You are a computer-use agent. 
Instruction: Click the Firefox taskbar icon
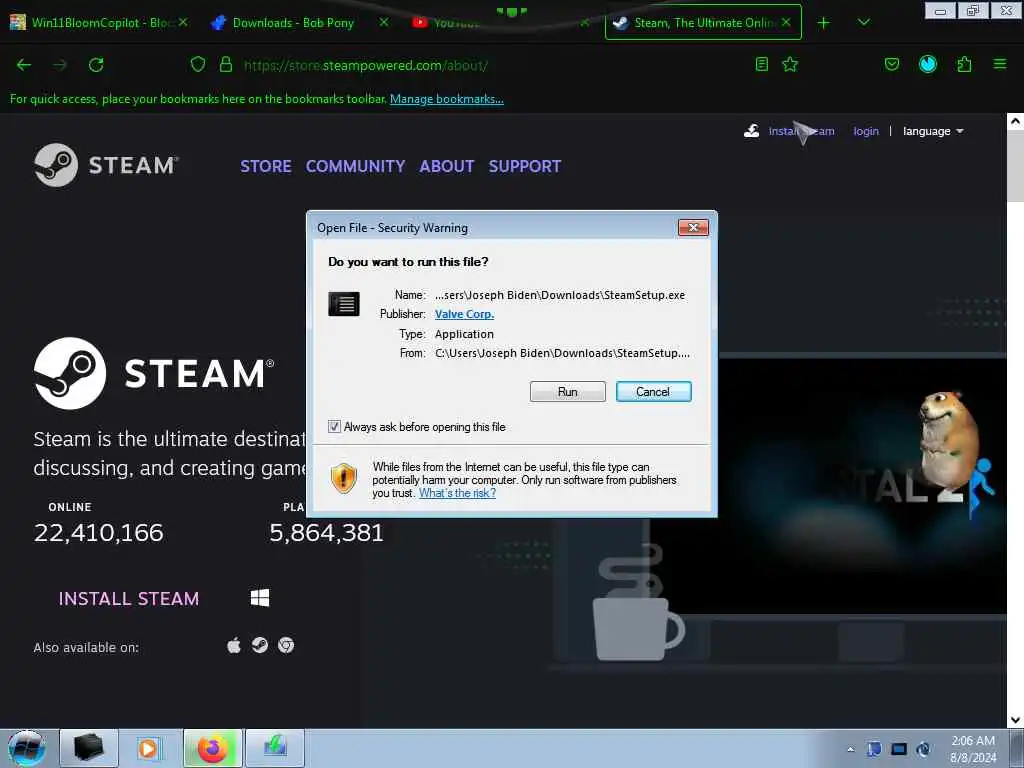[213, 748]
